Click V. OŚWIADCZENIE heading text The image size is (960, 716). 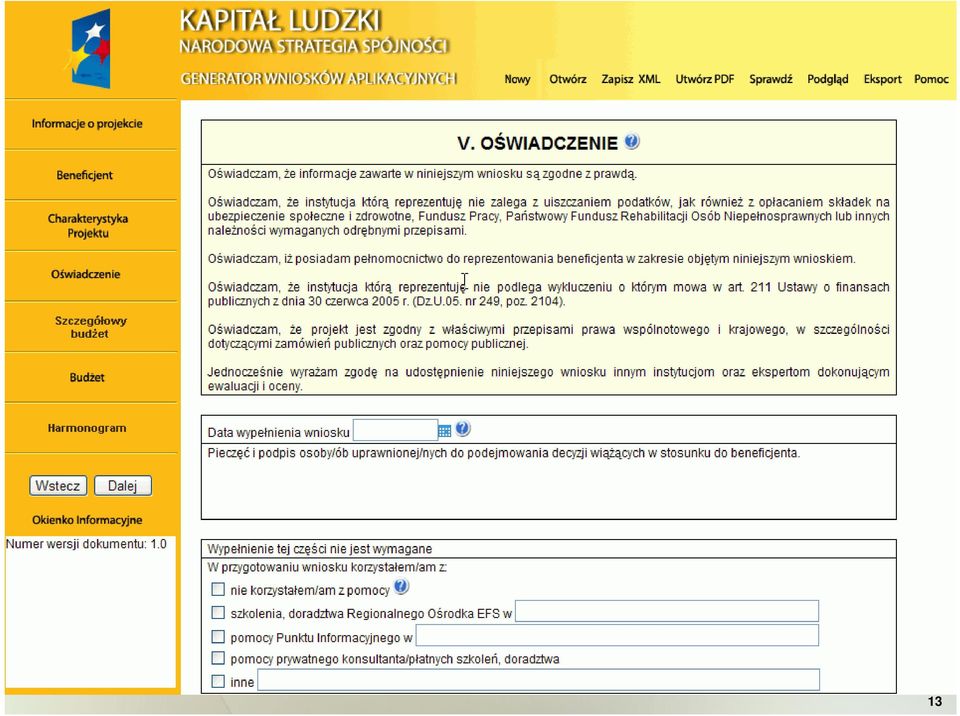538,143
